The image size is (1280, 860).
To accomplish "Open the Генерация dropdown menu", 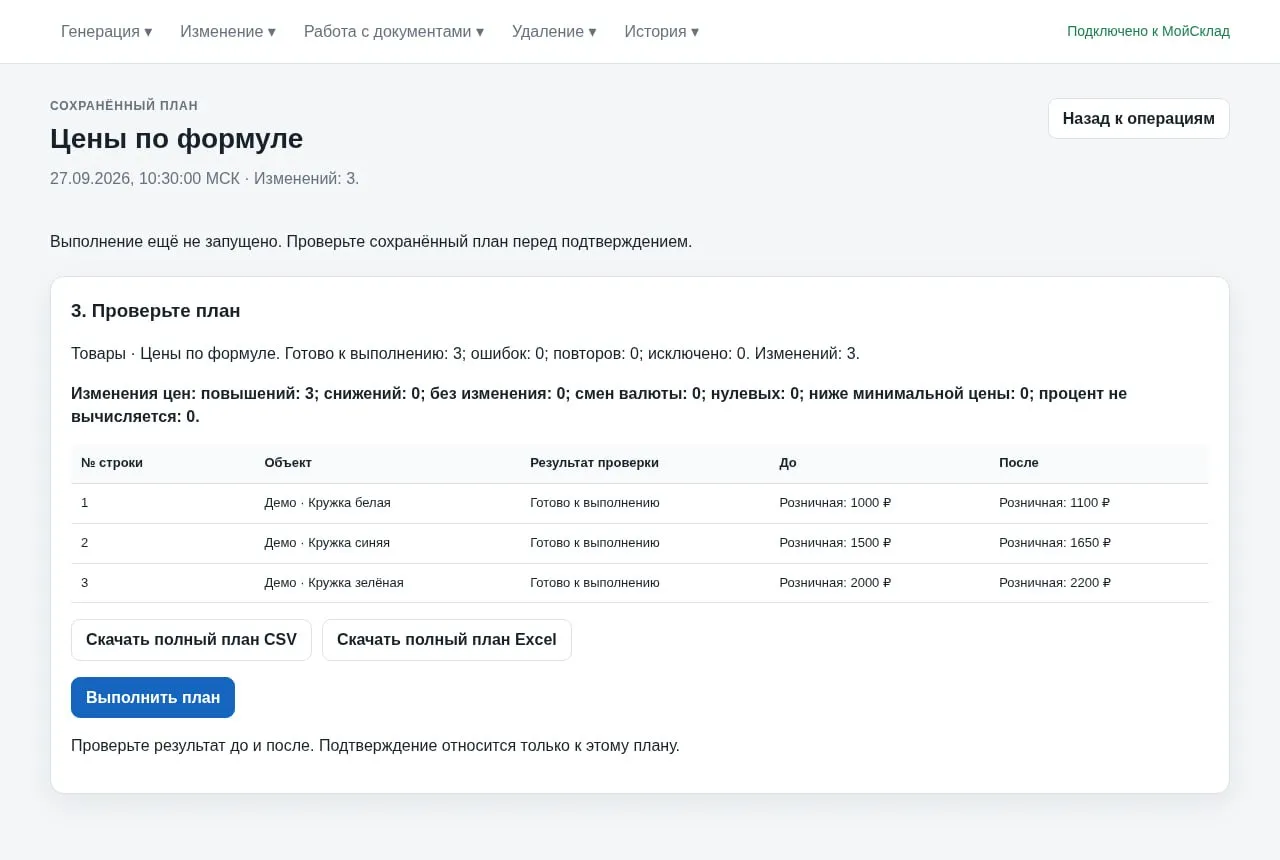I will [106, 31].
